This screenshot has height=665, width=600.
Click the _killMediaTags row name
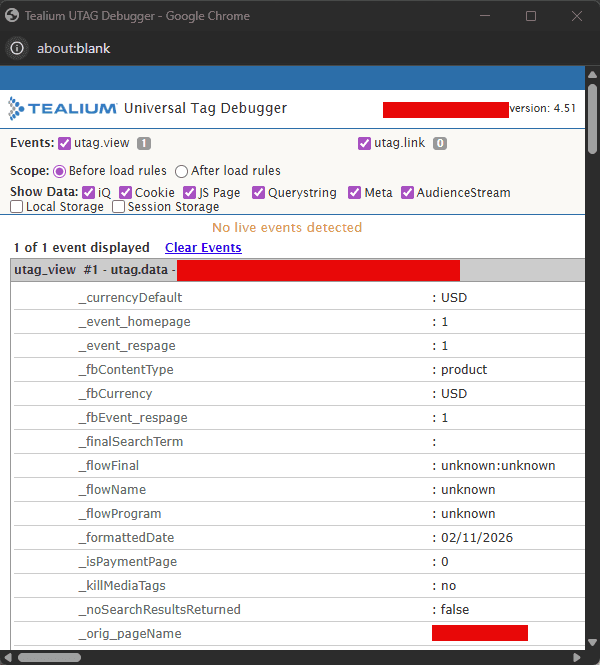tap(122, 586)
